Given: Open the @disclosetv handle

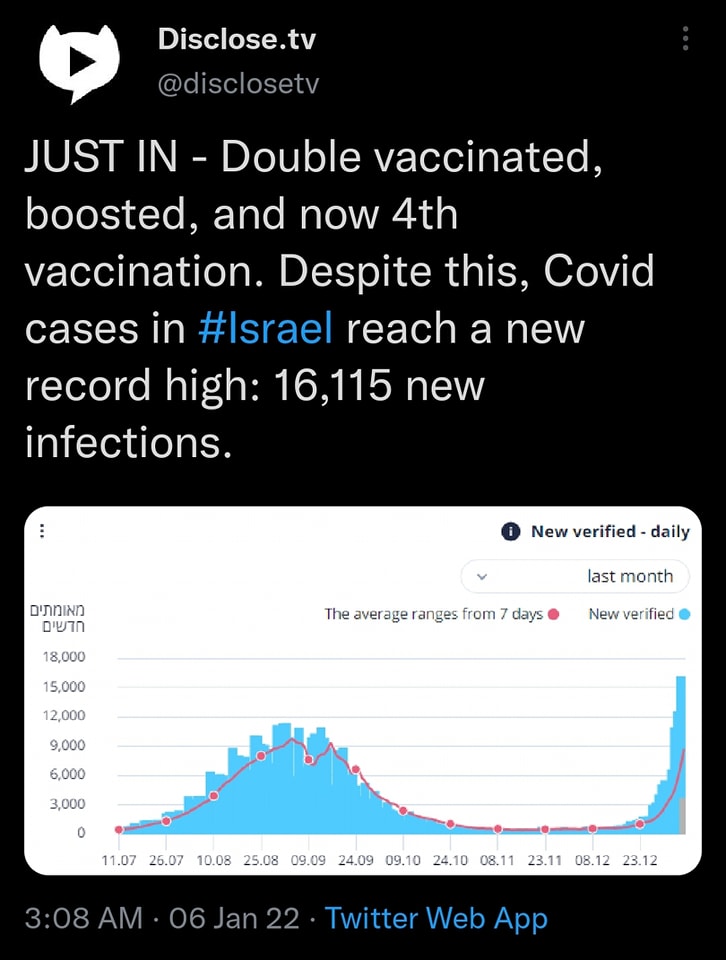Looking at the screenshot, I should [238, 84].
